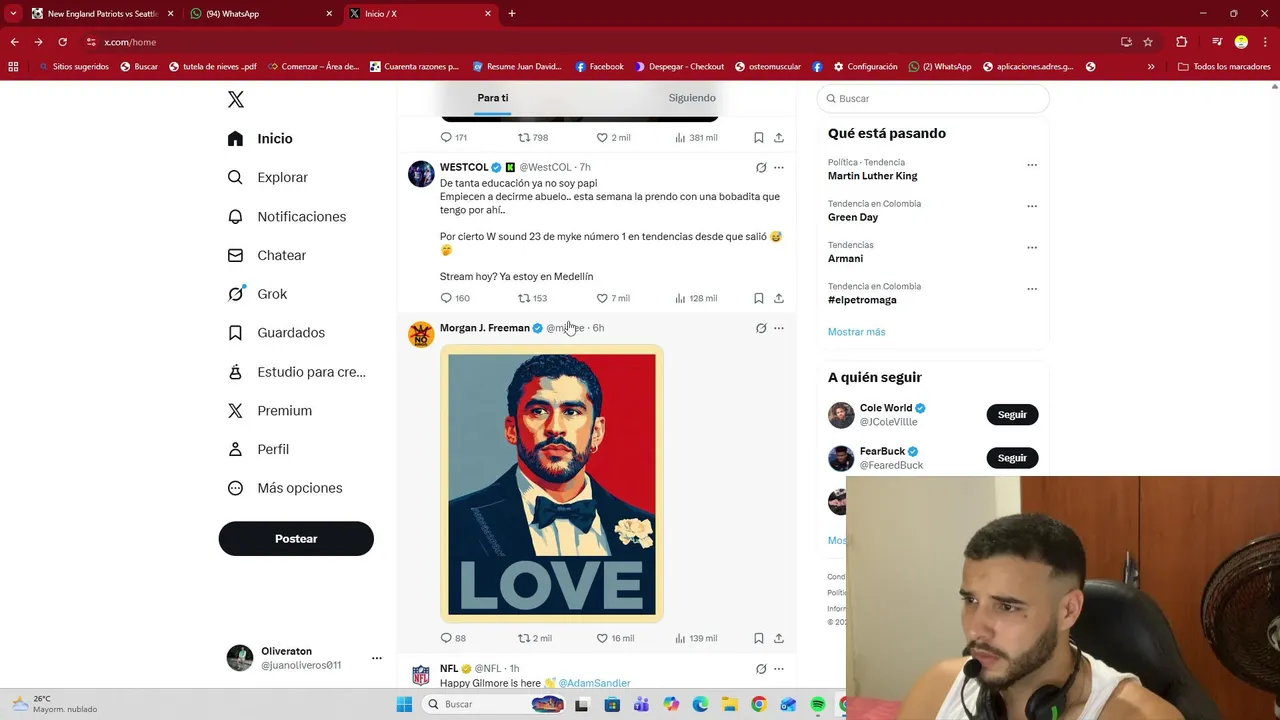Open the LOVE poster image
This screenshot has width=1280, height=720.
[x=552, y=484]
